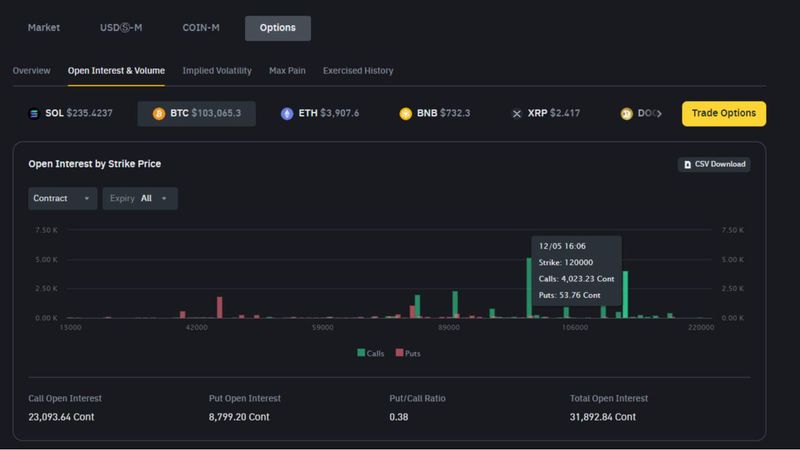Switch to the COIN-M tab

[201, 28]
